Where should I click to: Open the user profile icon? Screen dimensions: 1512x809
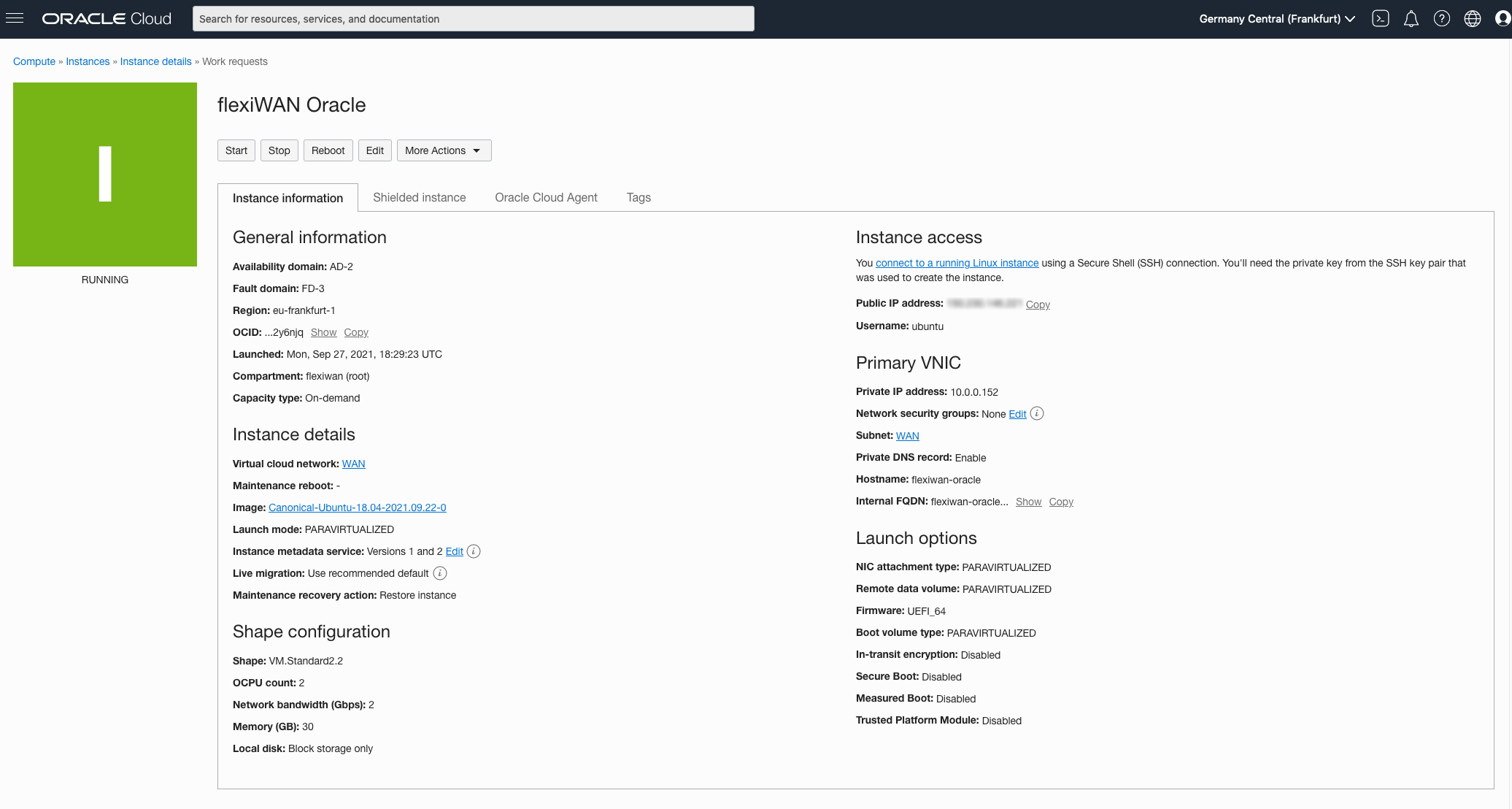(x=1502, y=19)
